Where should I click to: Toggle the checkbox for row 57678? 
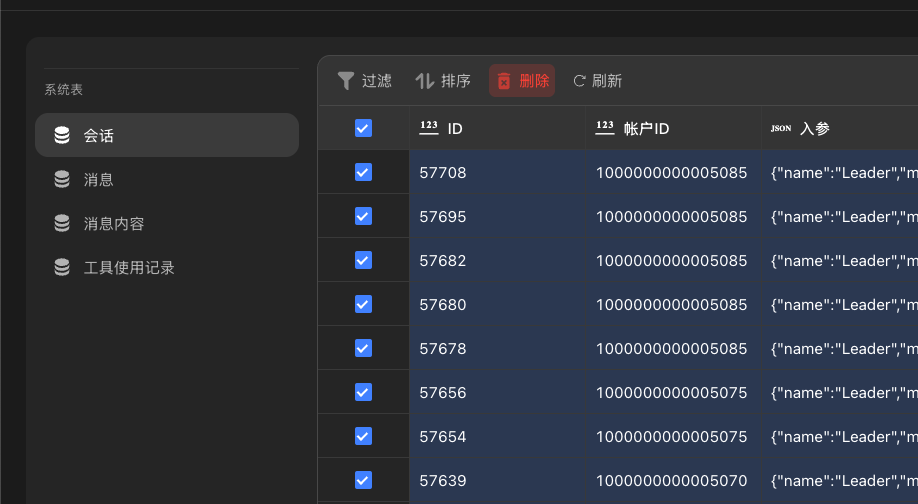coord(364,348)
